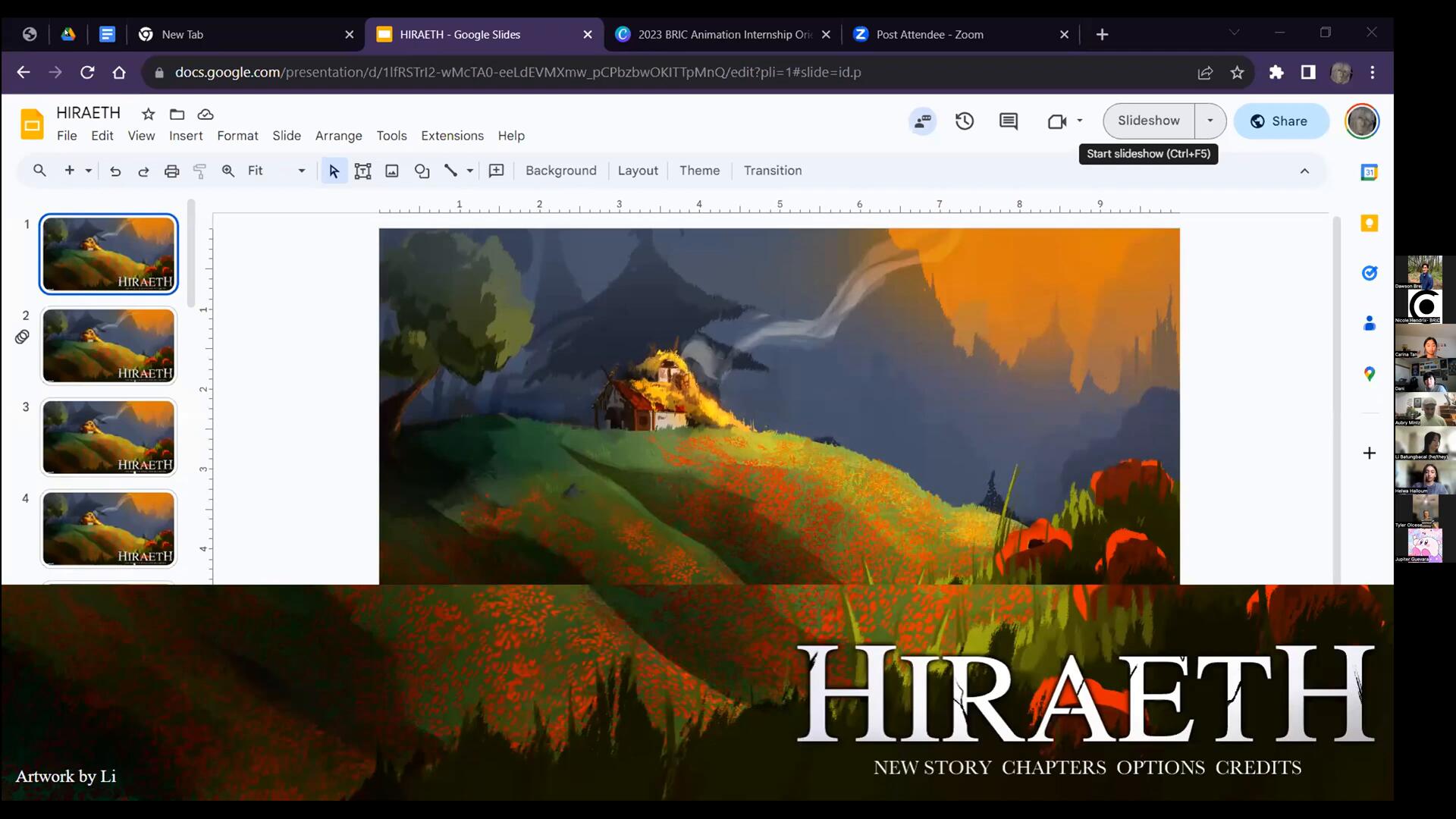Open the Arrange menu
The height and width of the screenshot is (819, 1456).
338,136
